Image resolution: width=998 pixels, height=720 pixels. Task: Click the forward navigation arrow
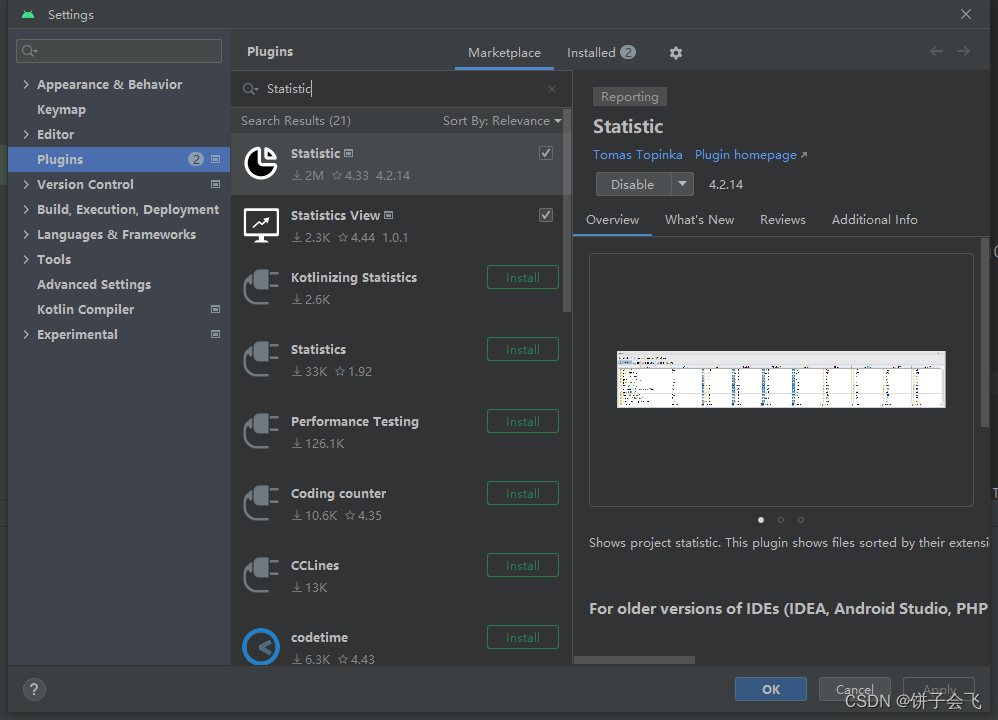click(x=963, y=51)
